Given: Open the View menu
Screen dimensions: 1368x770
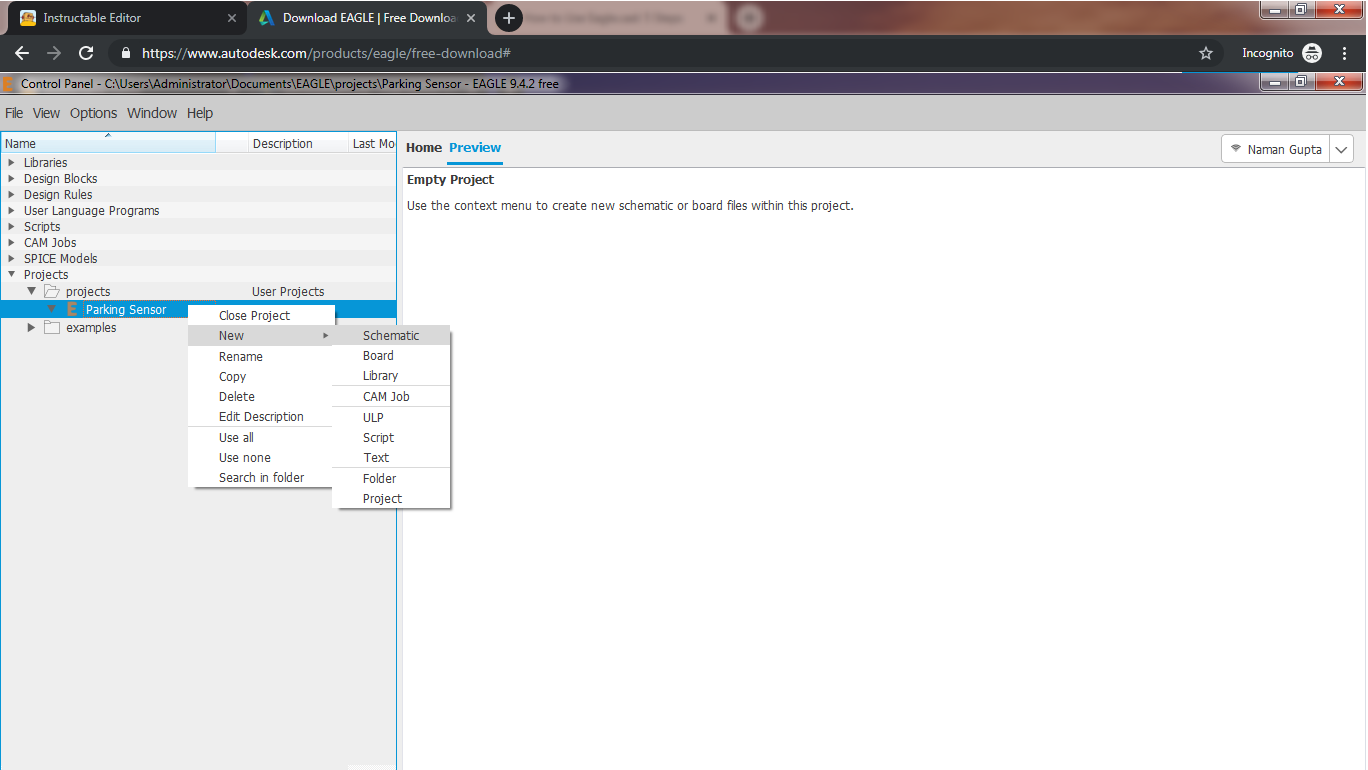Looking at the screenshot, I should coord(46,113).
